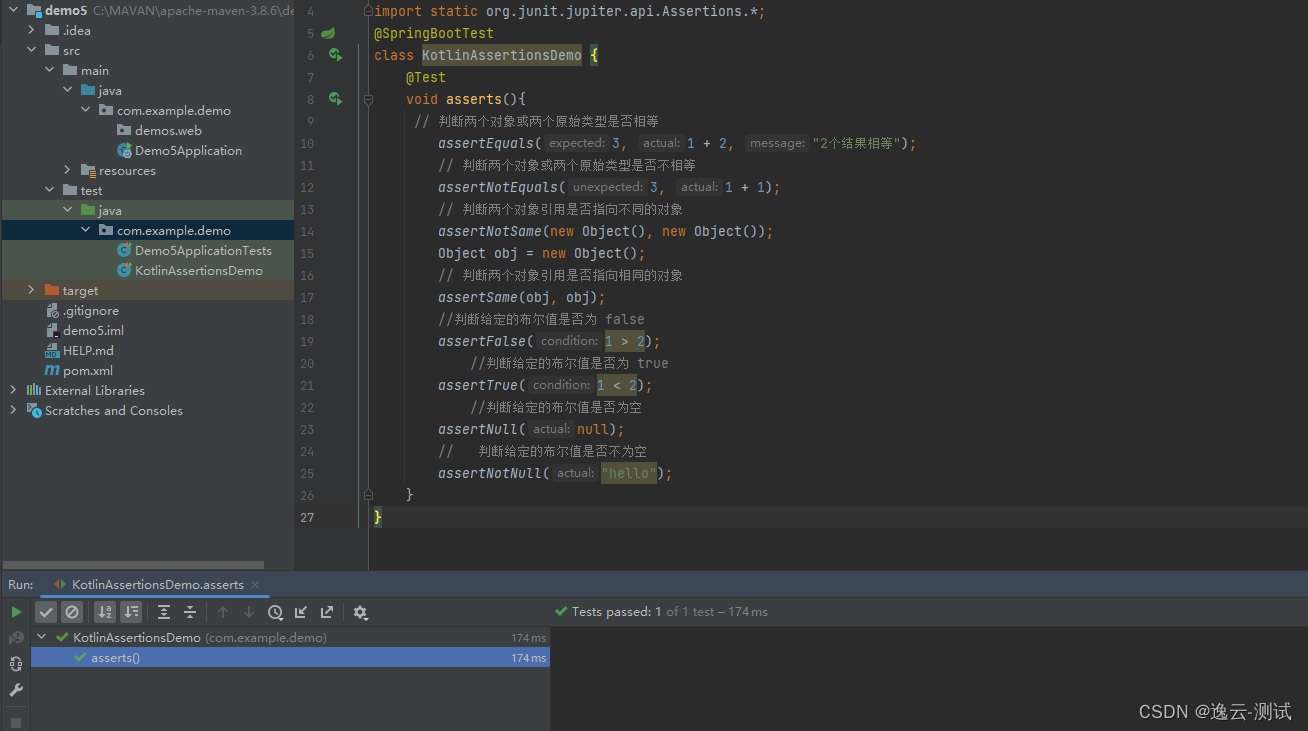This screenshot has width=1308, height=731.
Task: Run the asserts test via line 8 gutter icon
Action: point(335,98)
